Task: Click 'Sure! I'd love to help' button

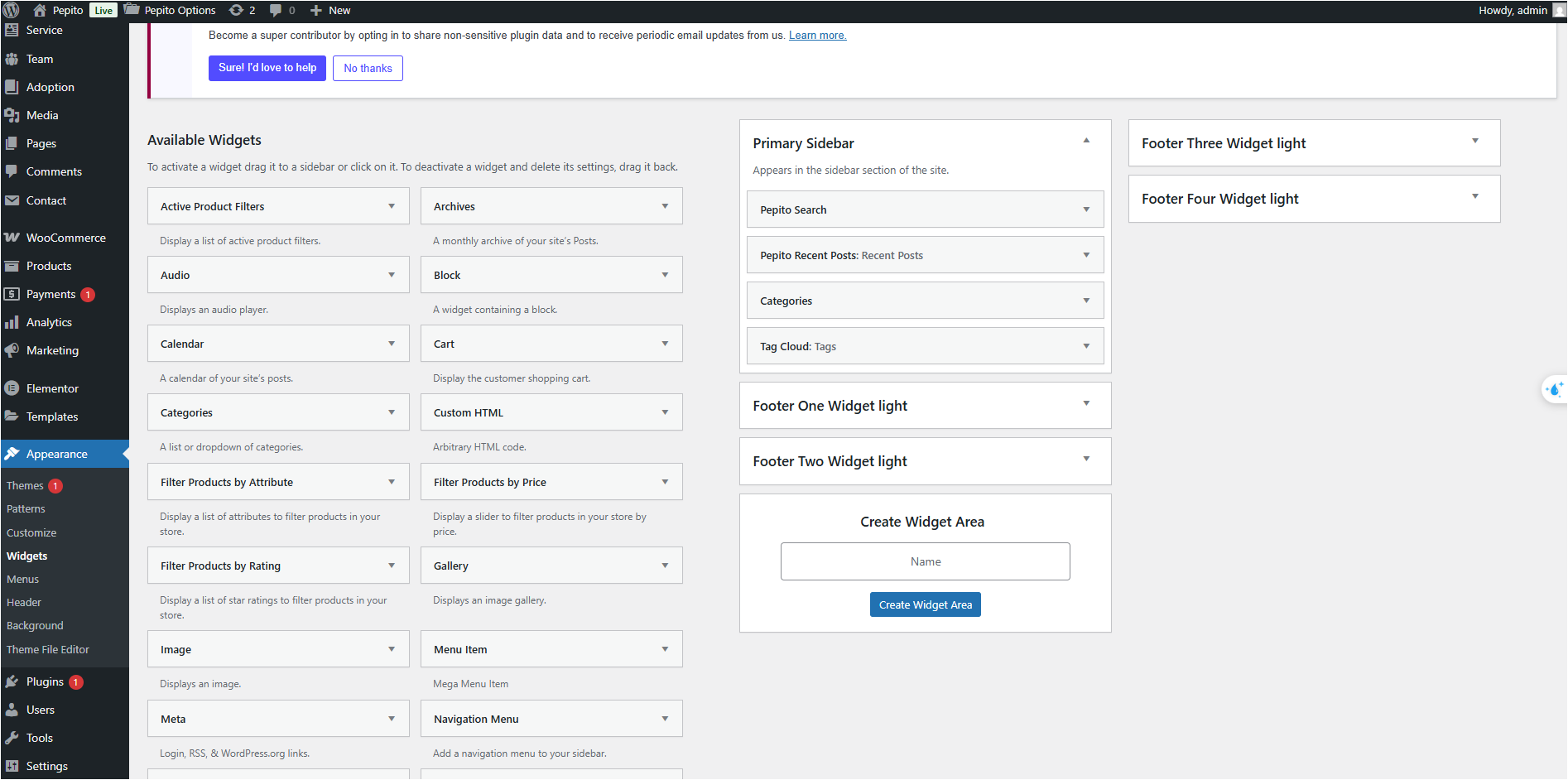Action: [x=267, y=68]
